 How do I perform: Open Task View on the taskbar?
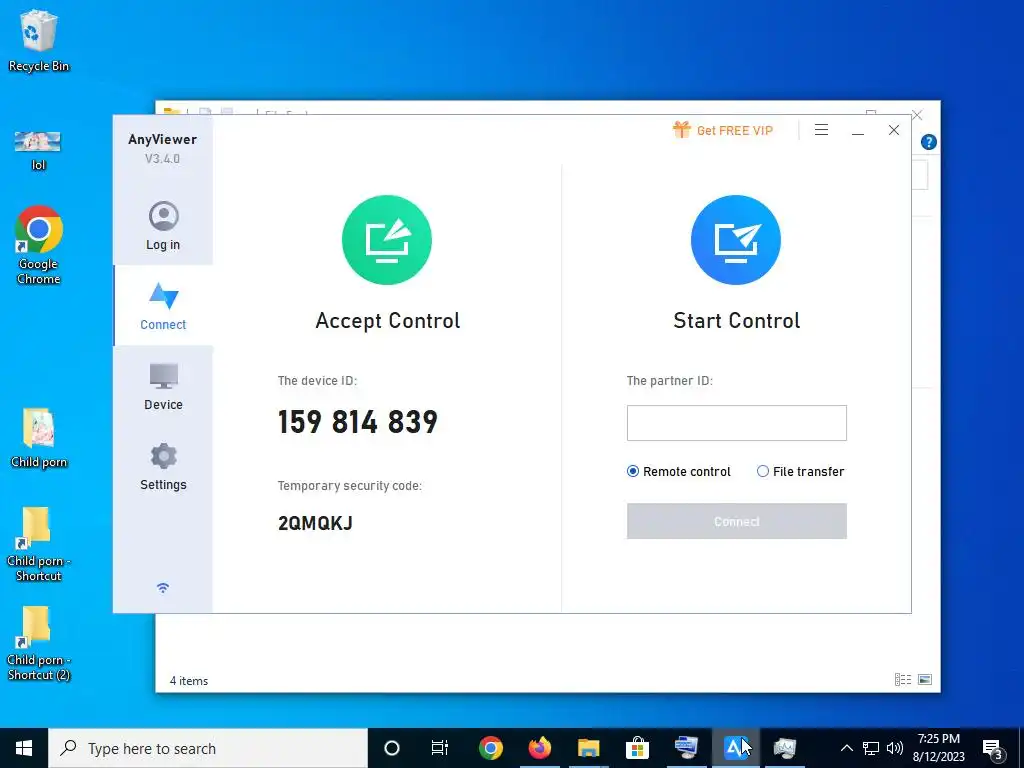tap(440, 748)
